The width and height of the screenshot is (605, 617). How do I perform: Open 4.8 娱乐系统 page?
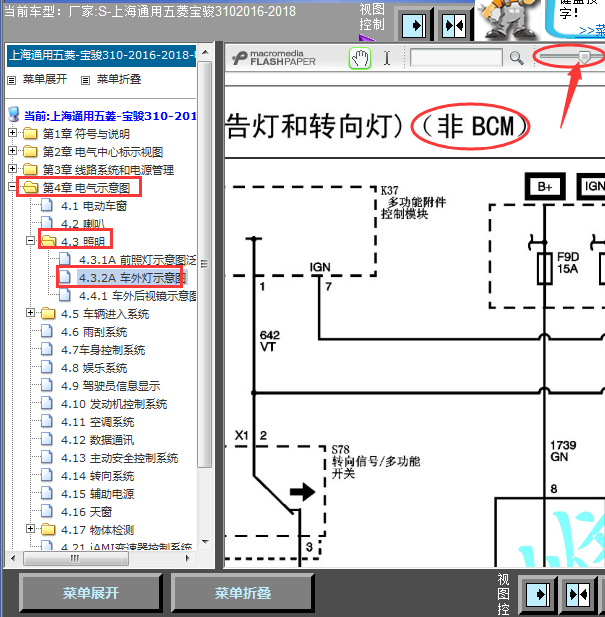click(94, 368)
